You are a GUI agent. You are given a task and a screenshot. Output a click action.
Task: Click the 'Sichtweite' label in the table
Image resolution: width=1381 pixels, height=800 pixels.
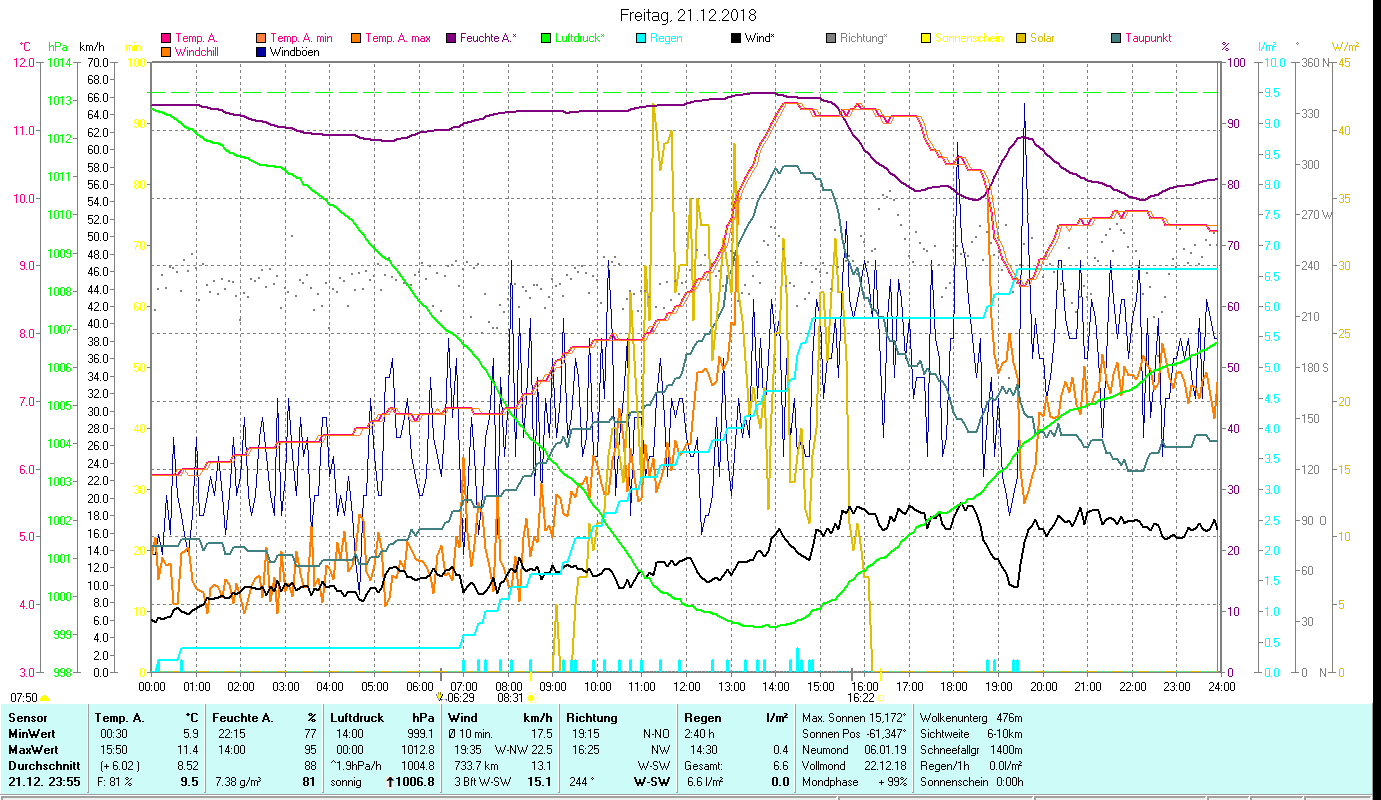click(946, 734)
